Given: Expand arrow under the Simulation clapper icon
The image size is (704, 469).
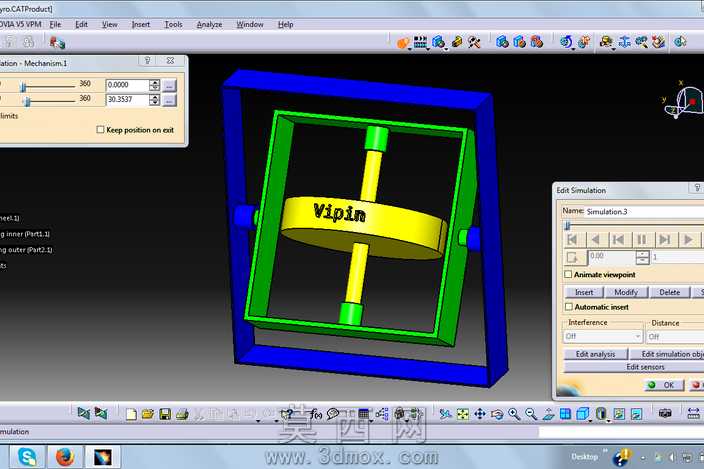Looking at the screenshot, I should 427,49.
